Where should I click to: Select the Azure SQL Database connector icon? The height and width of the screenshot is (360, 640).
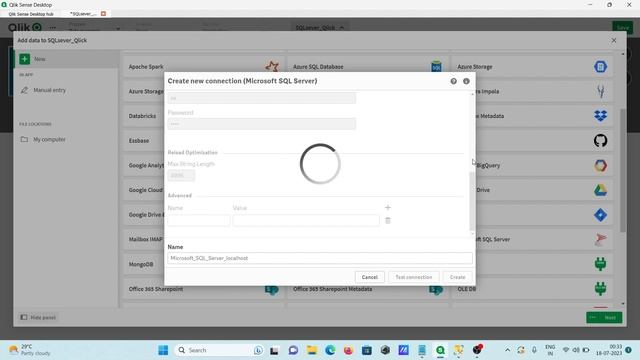pyautogui.click(x=436, y=66)
